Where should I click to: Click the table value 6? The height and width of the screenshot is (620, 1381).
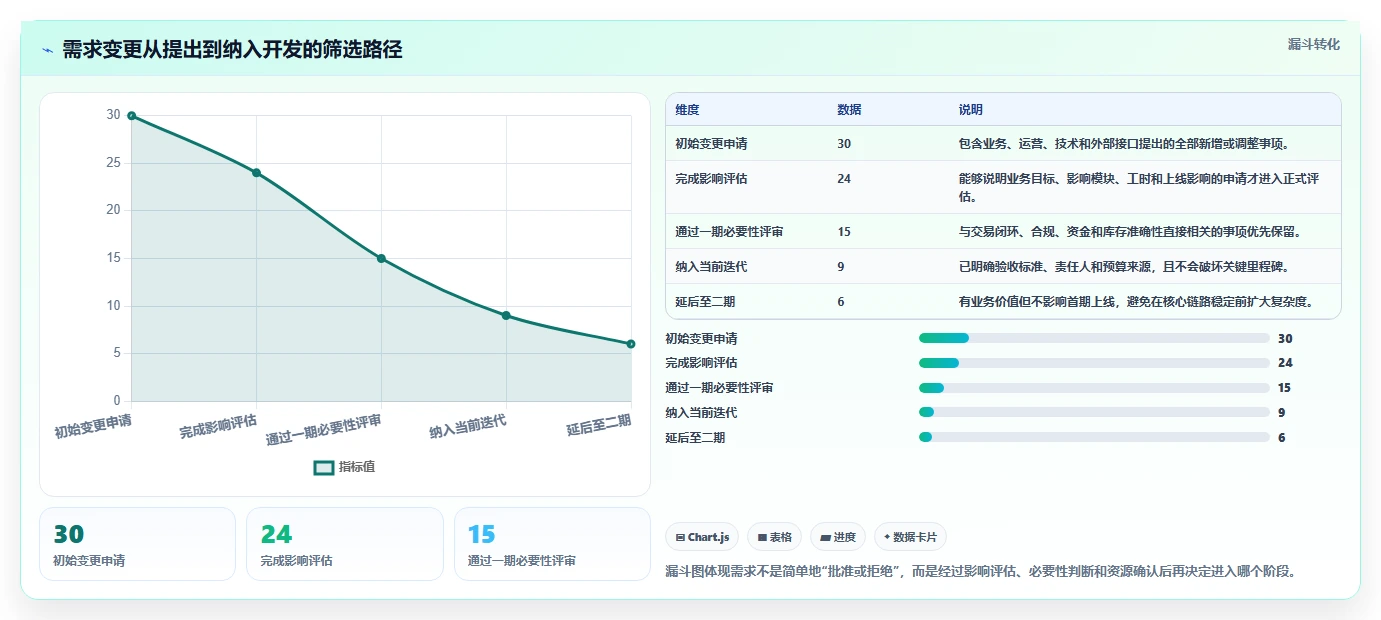point(841,302)
